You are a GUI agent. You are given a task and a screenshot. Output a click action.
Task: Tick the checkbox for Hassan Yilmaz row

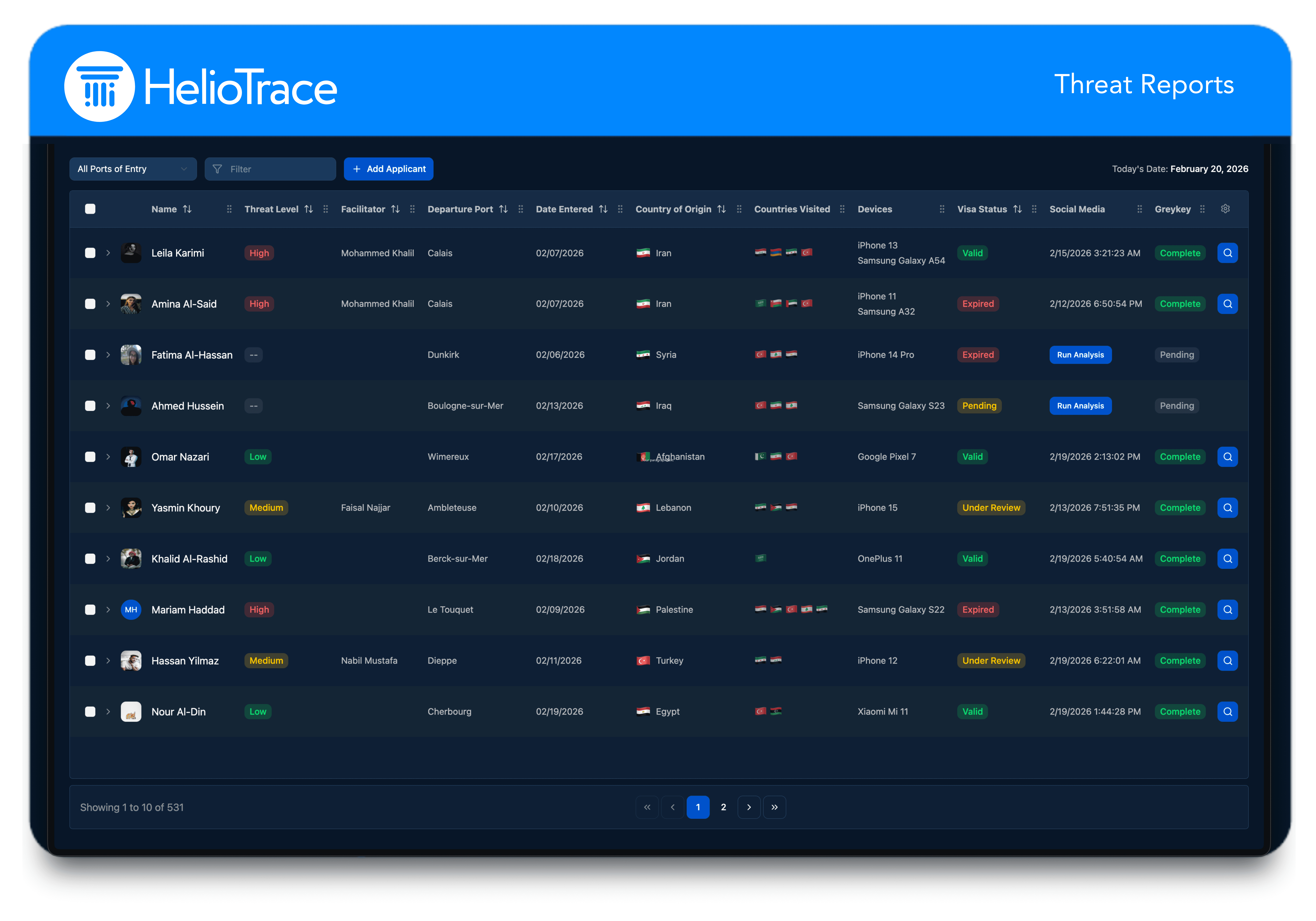tap(90, 660)
